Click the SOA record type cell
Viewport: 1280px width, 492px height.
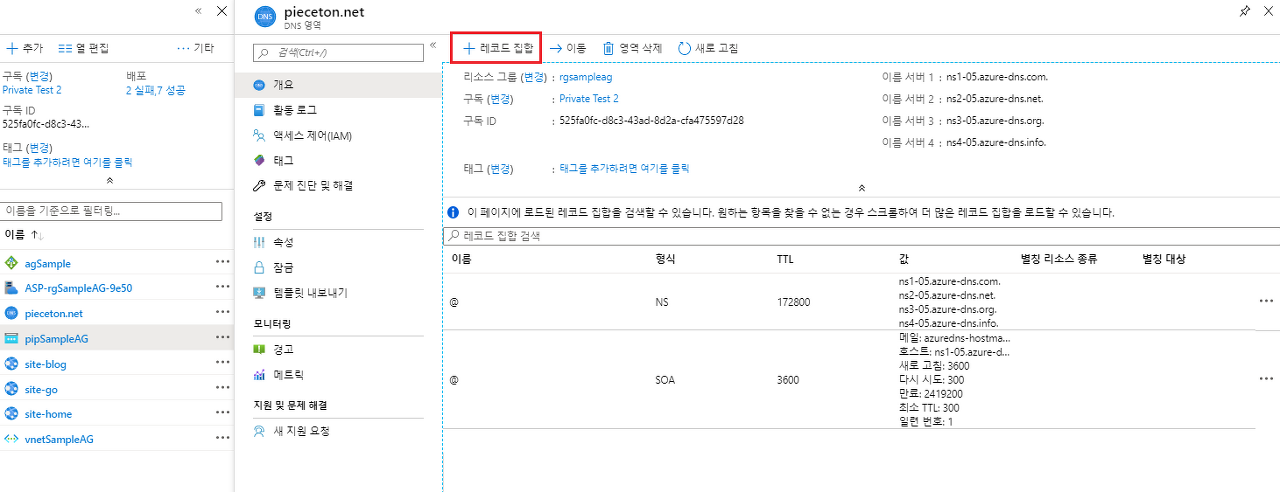pos(665,380)
